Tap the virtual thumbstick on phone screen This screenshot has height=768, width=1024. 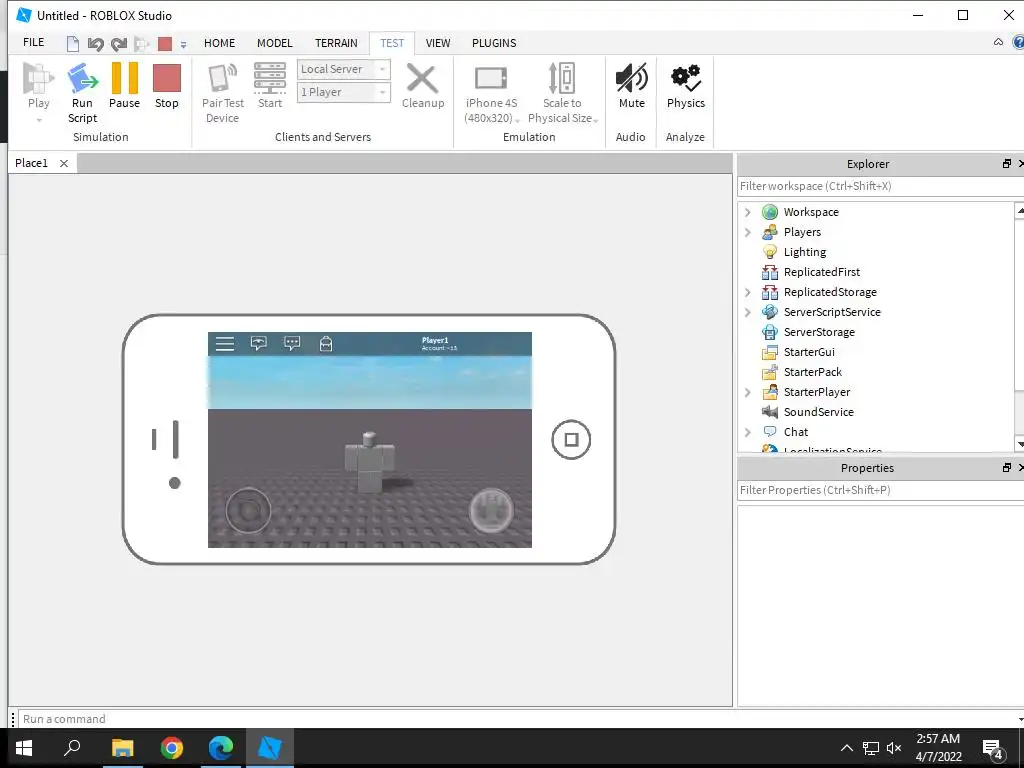coord(248,511)
